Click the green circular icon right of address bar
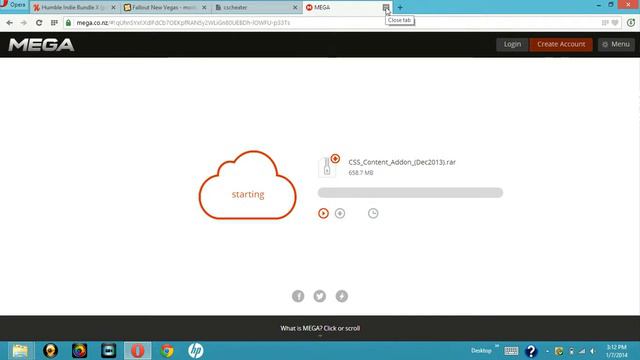Image resolution: width=640 pixels, height=360 pixels. pos(631,23)
